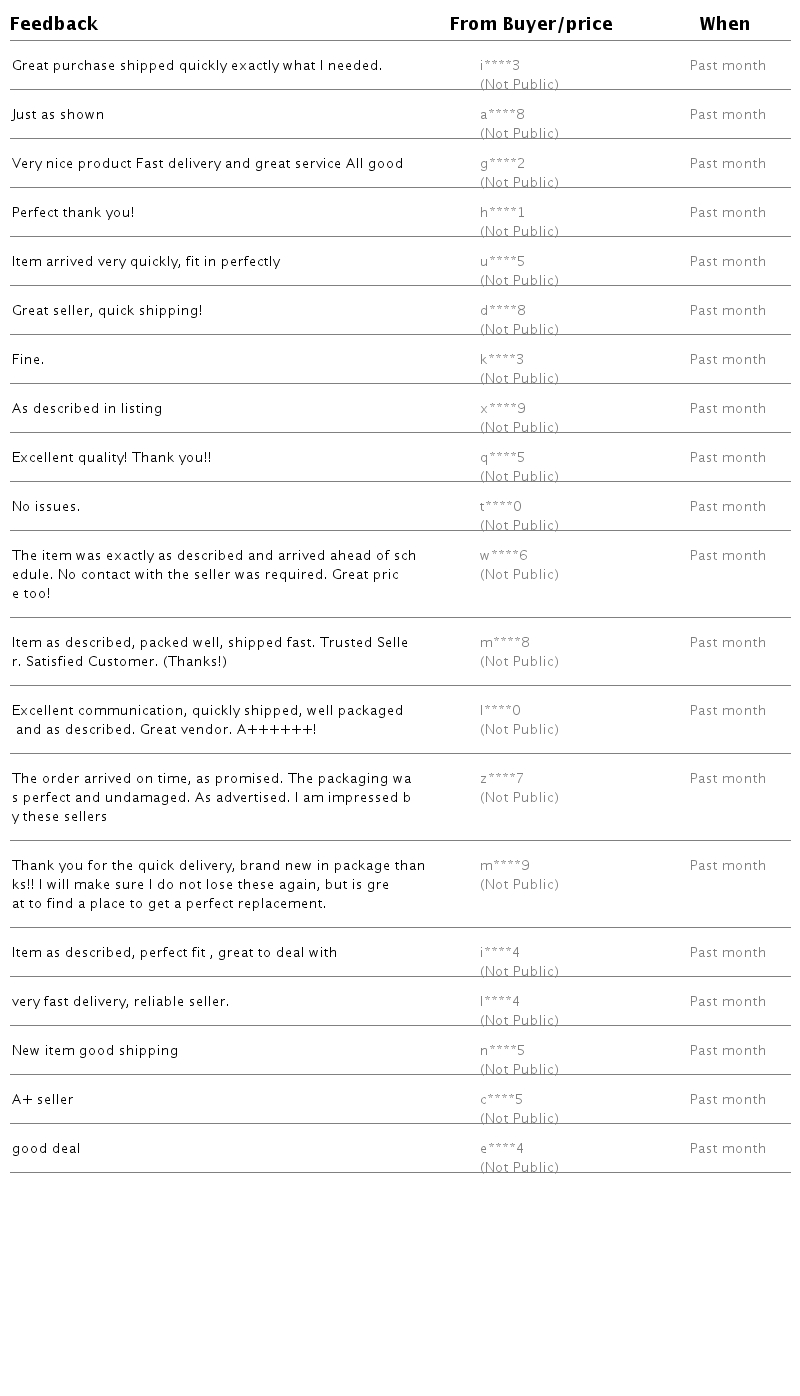Screen dimensions: 800x1396
Task: Open buyer k****3 profile
Action: pos(502,360)
